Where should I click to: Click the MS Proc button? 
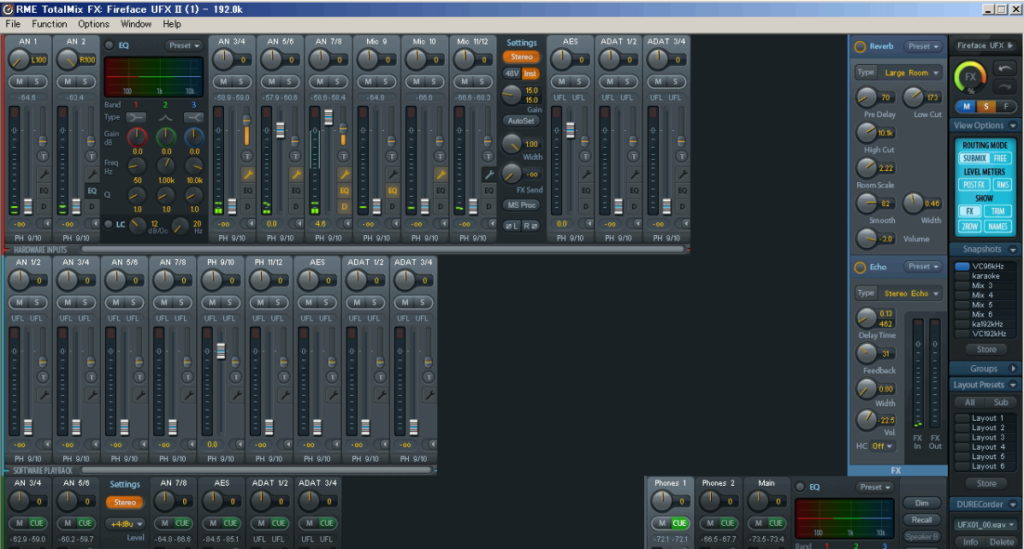tap(521, 205)
